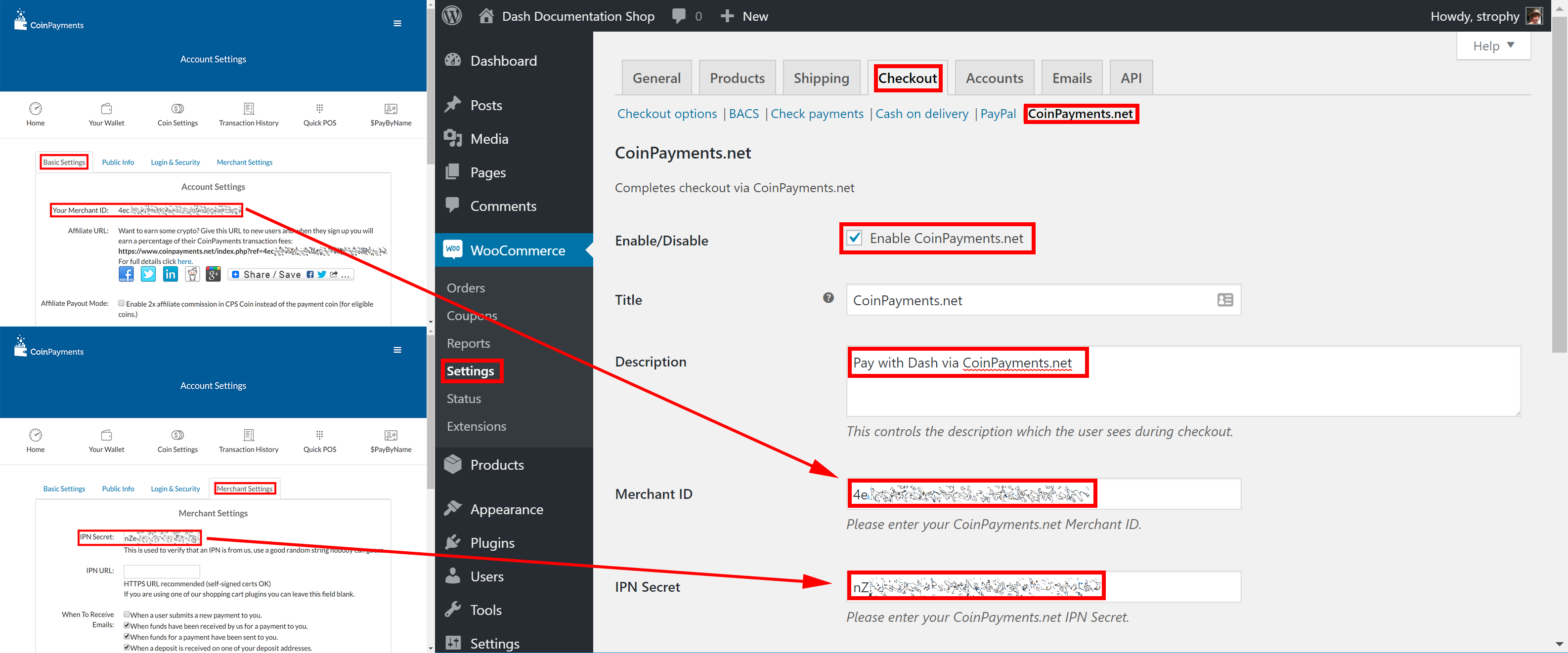This screenshot has width=1568, height=653.
Task: Share affiliate URL via Facebook icon
Action: coord(126,274)
